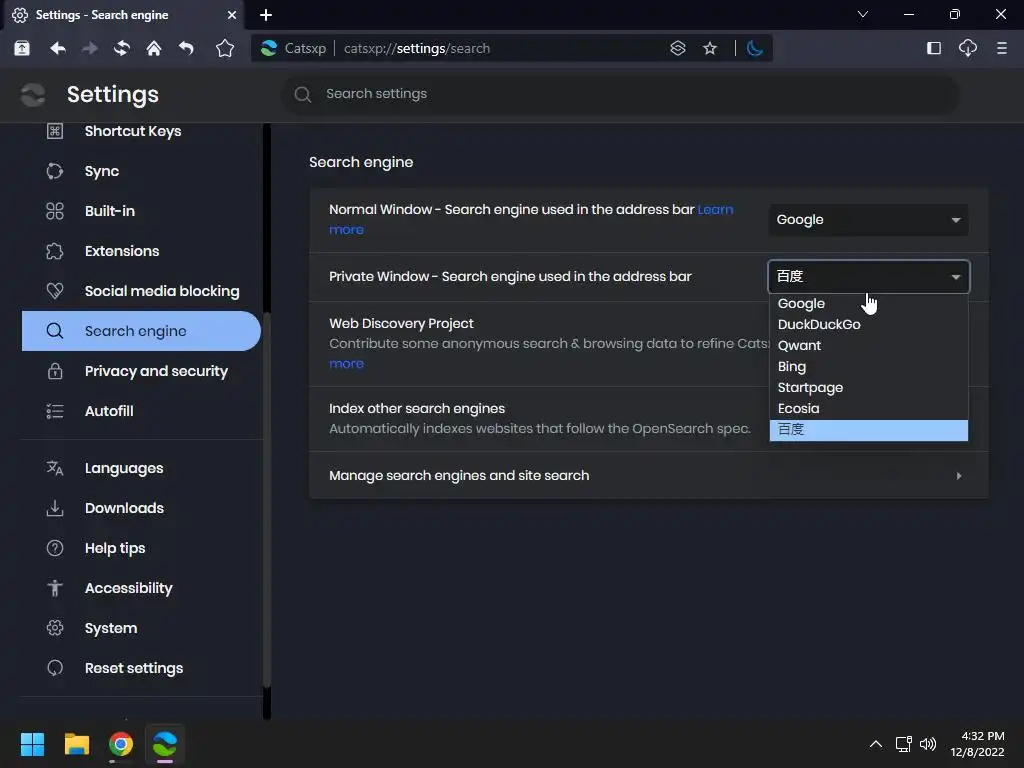Toggle night mode moon icon

pyautogui.click(x=754, y=48)
